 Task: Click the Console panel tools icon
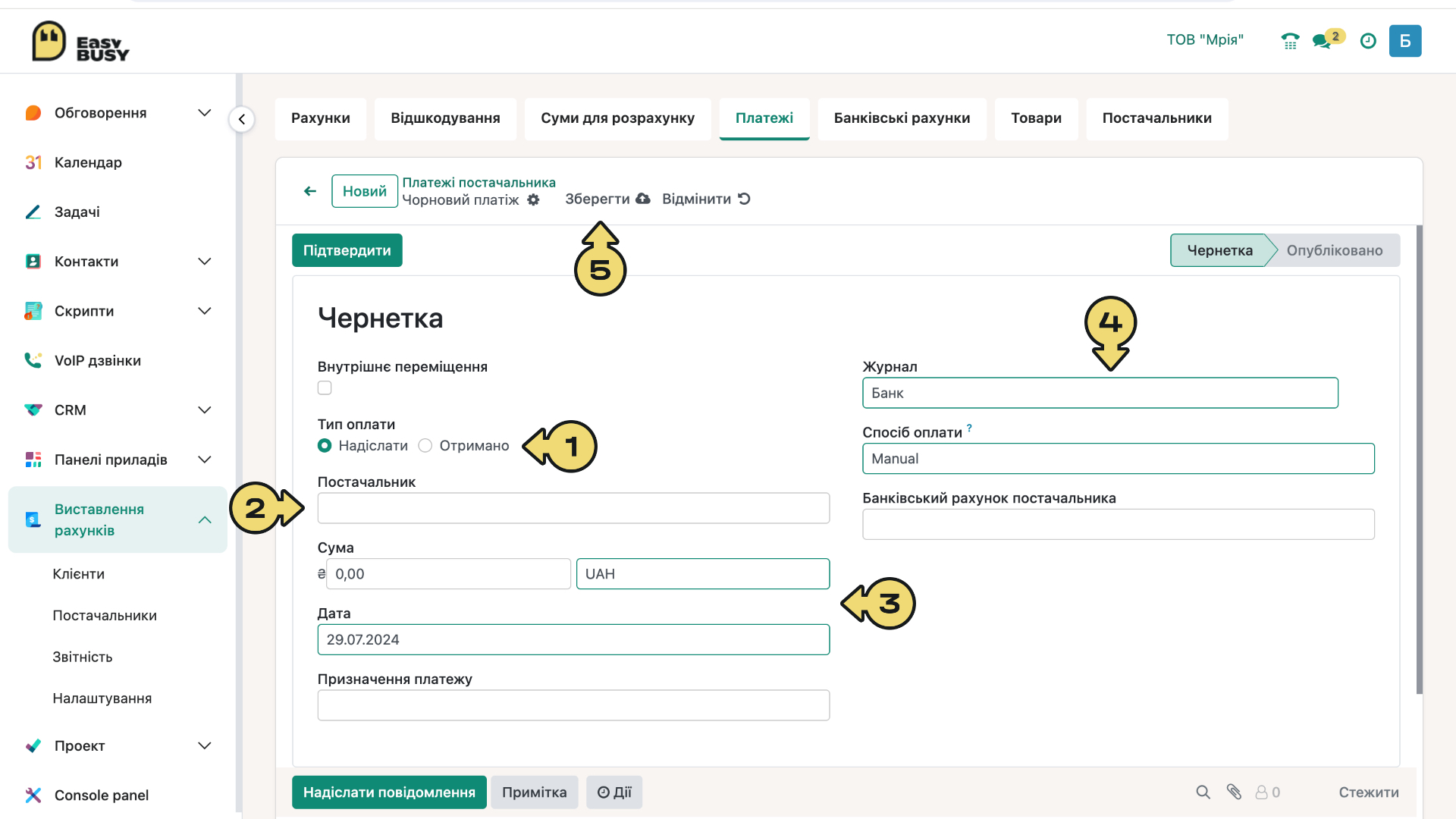[33, 795]
